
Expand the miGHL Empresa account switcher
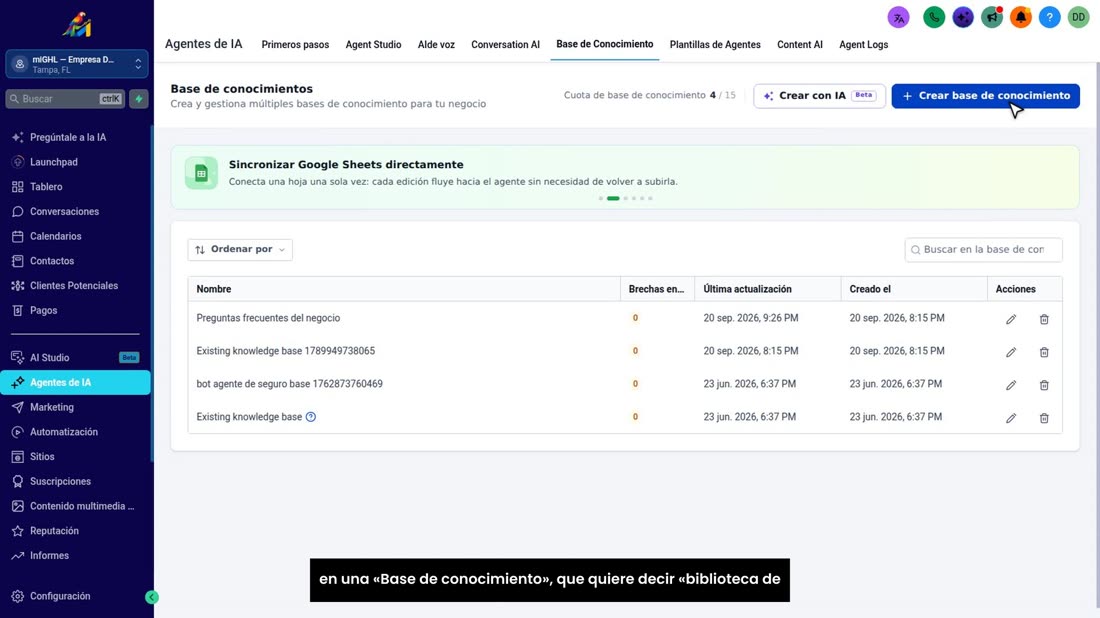click(x=76, y=65)
